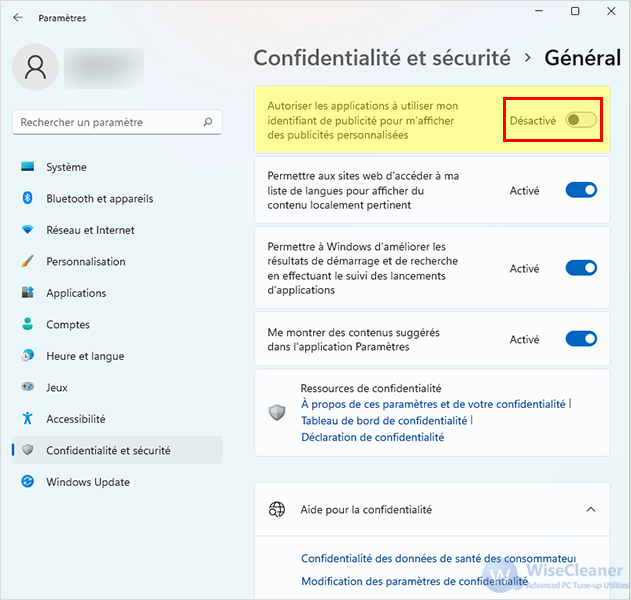The width and height of the screenshot is (631, 600).
Task: Click the Réseau et Internet wifi icon
Action: click(x=27, y=230)
